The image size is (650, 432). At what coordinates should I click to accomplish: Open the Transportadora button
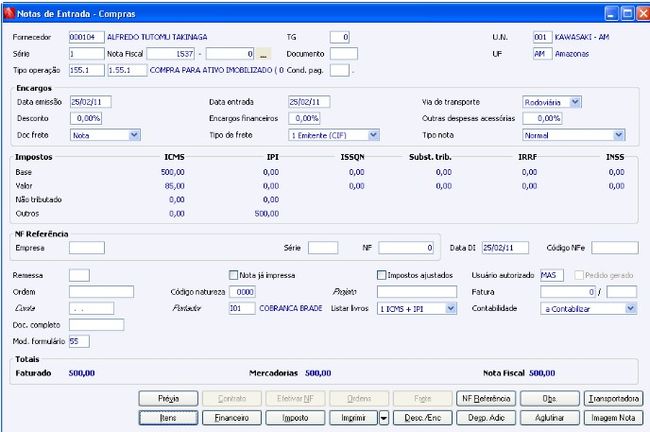[614, 398]
